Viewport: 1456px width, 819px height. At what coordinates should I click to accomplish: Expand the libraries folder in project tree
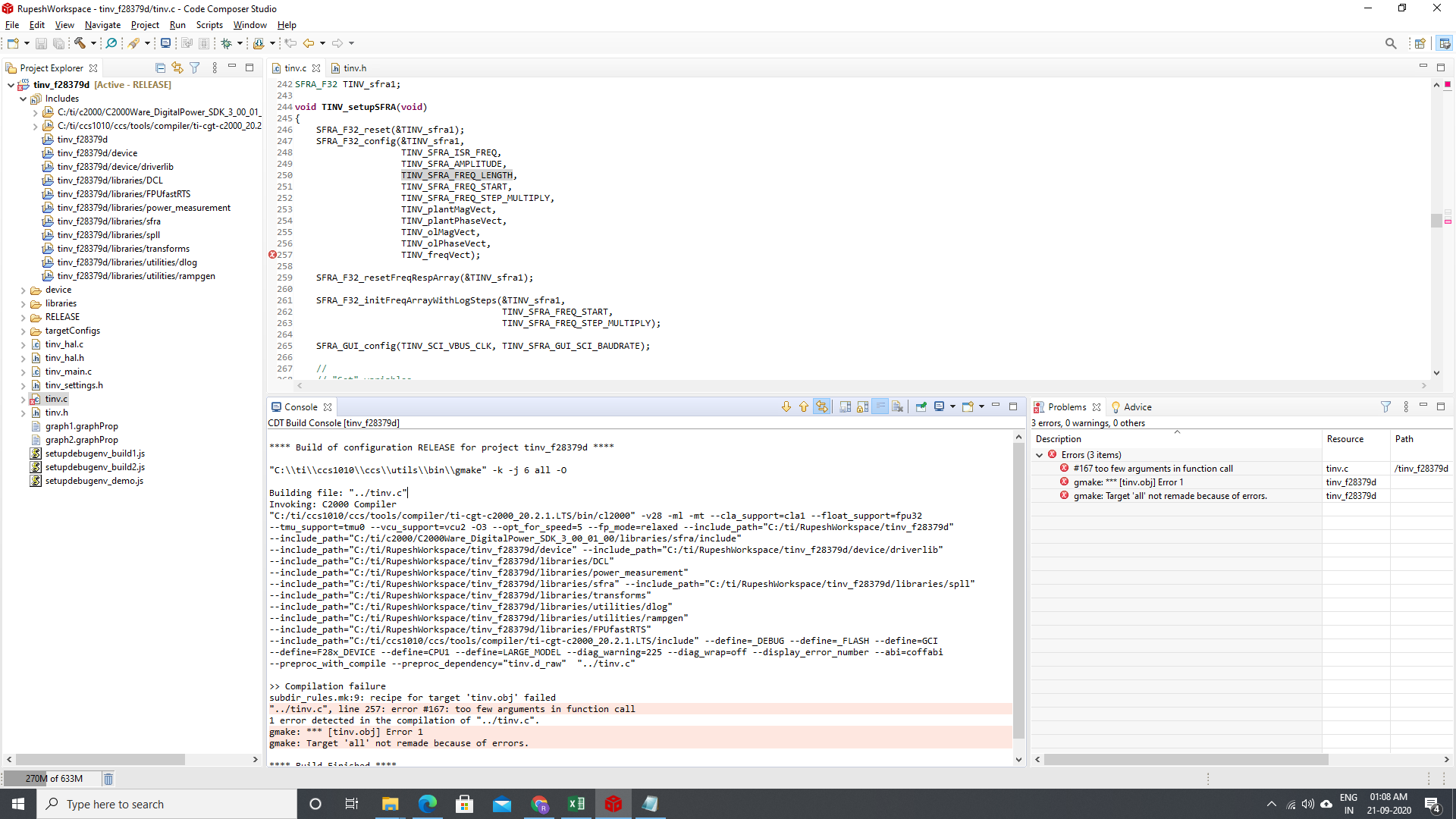point(23,303)
